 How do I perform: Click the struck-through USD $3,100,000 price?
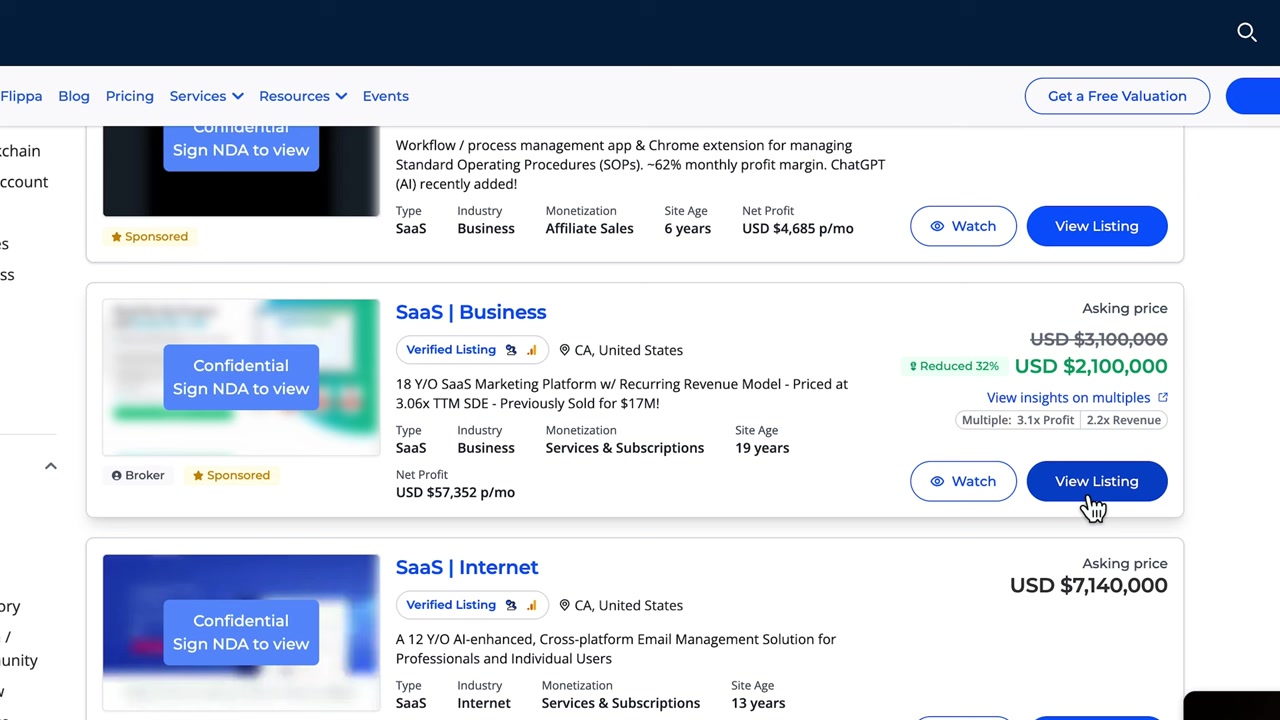1099,339
